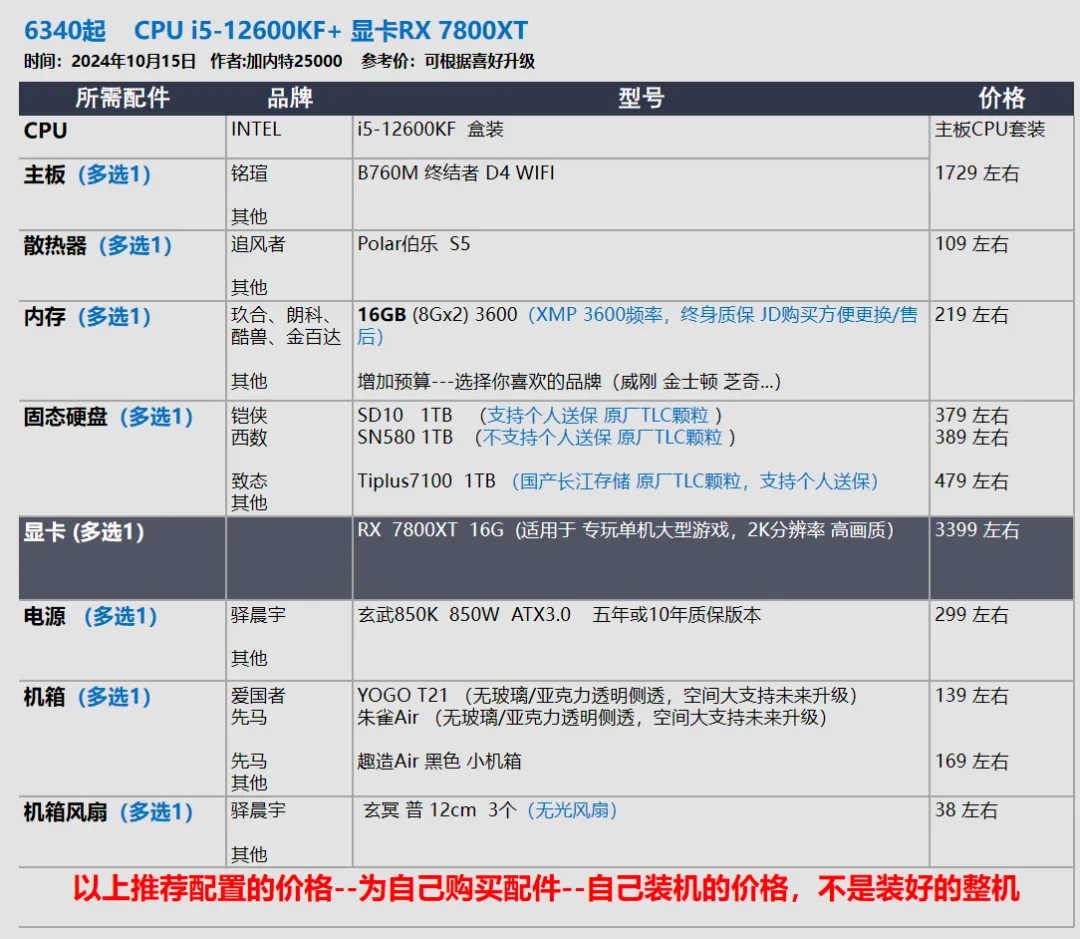Click the '品牌' column header
This screenshot has width=1080, height=939.
tap(290, 98)
